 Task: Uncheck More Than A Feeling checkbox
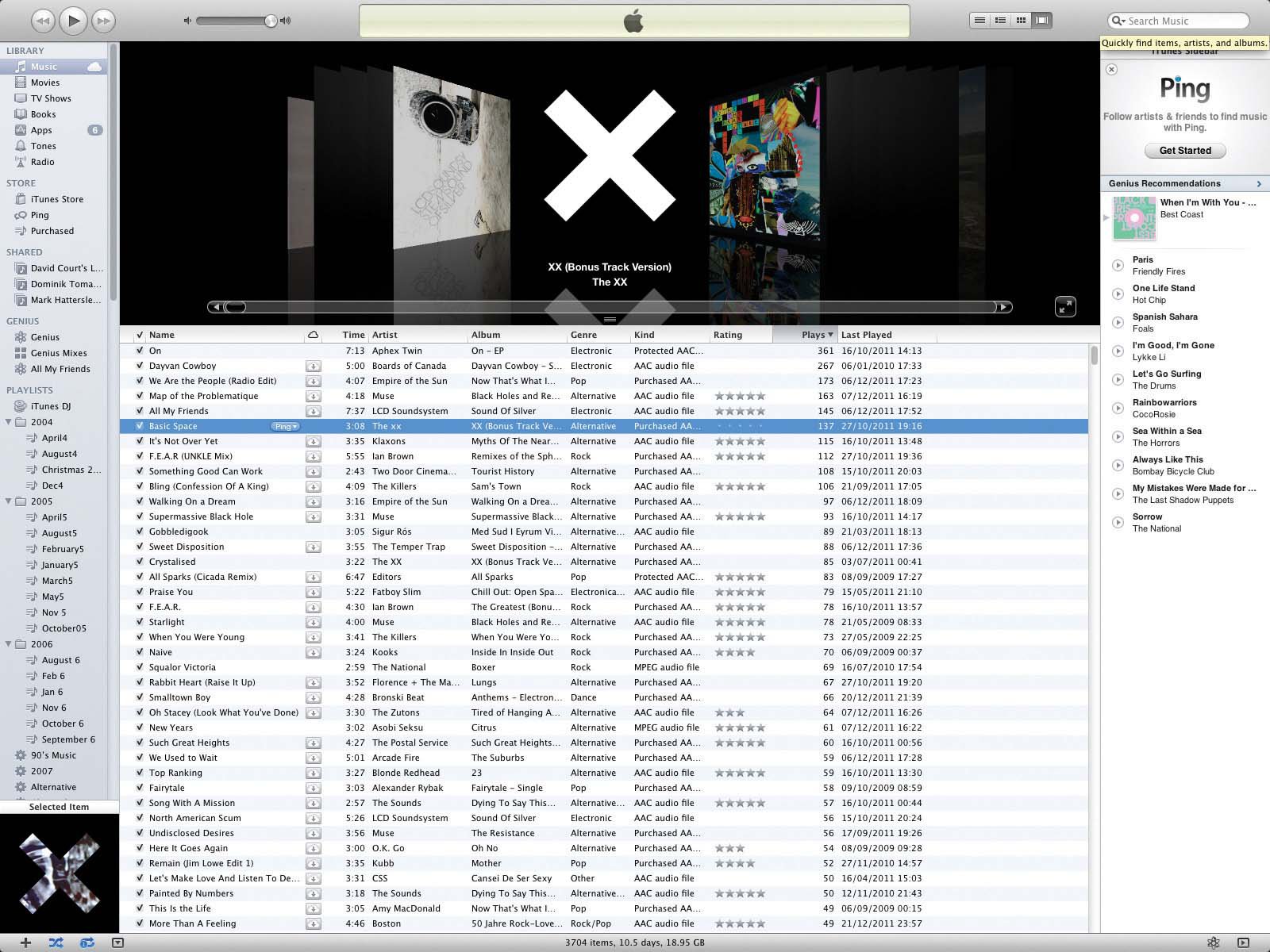coord(140,923)
